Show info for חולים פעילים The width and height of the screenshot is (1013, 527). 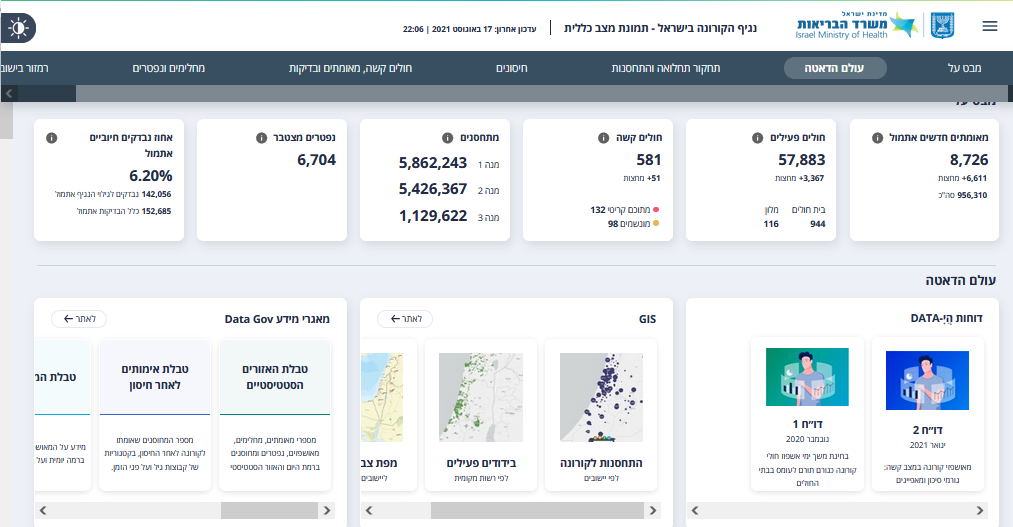[757, 138]
